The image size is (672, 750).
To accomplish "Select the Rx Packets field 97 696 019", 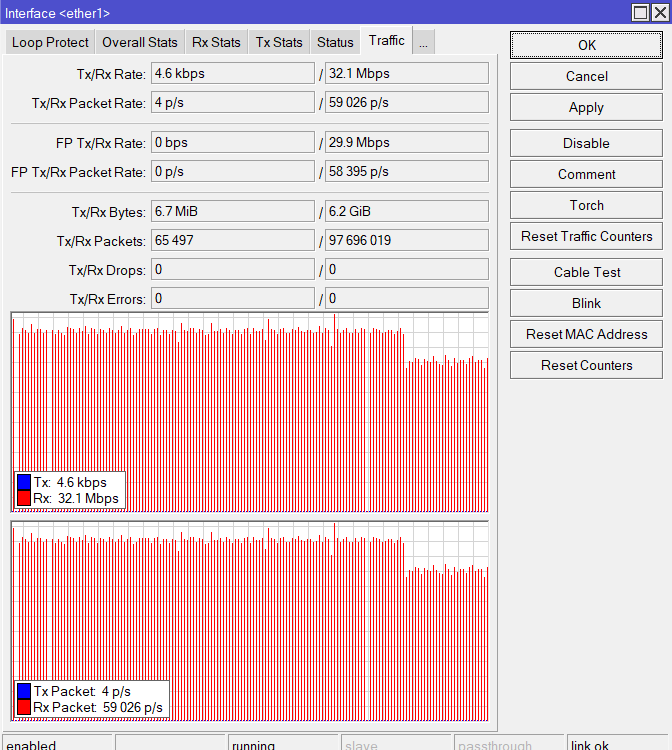I will tap(407, 240).
